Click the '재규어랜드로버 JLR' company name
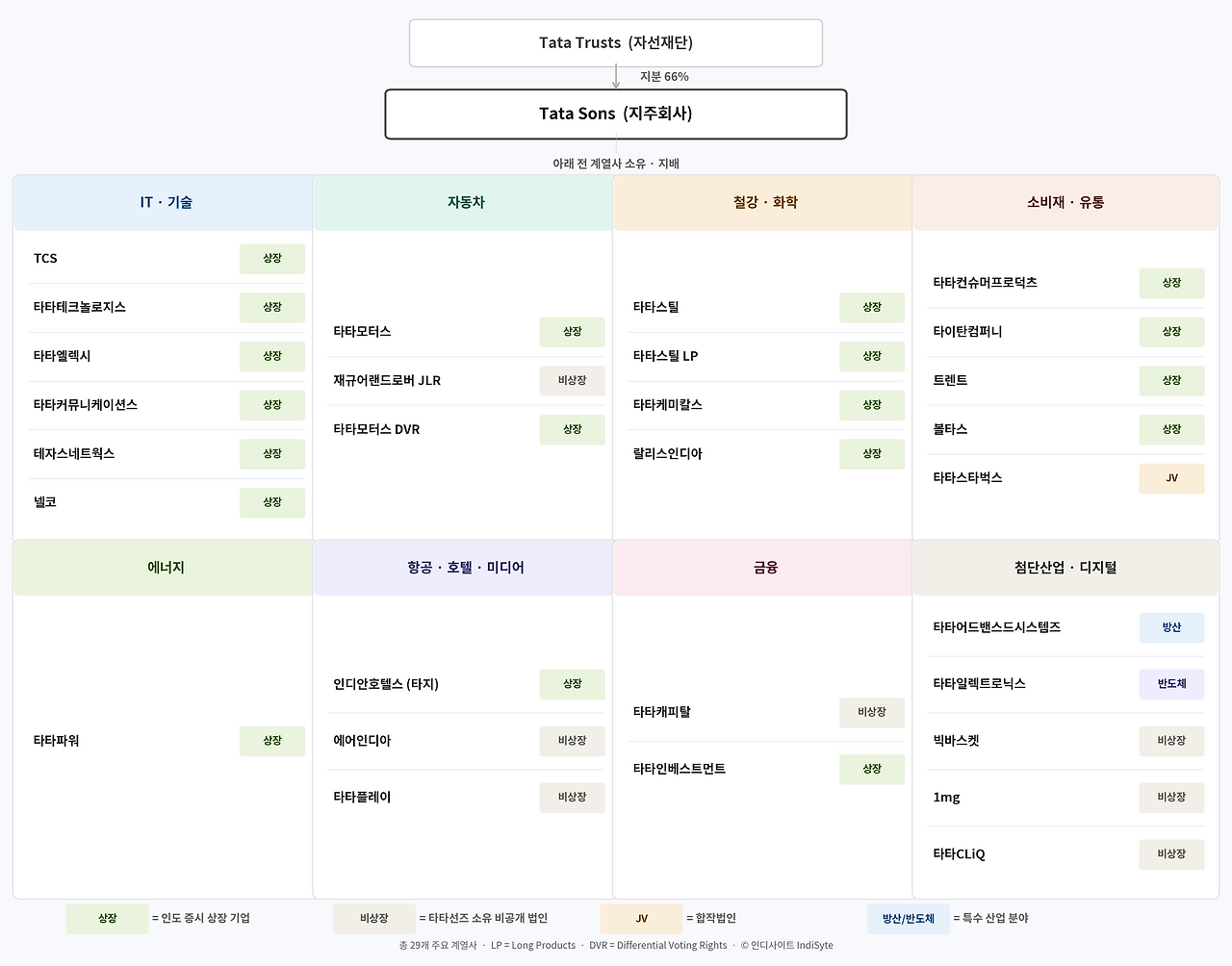This screenshot has width=1232, height=966. pos(387,381)
